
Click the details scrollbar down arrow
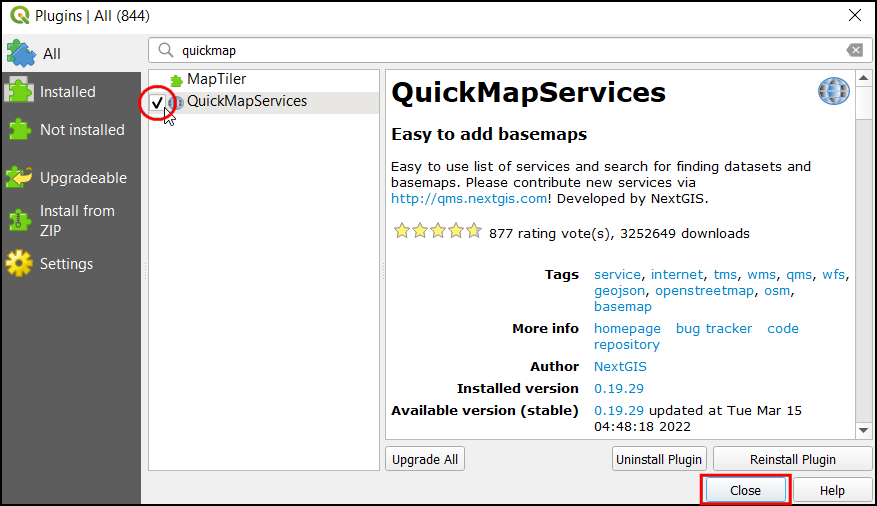(x=864, y=430)
